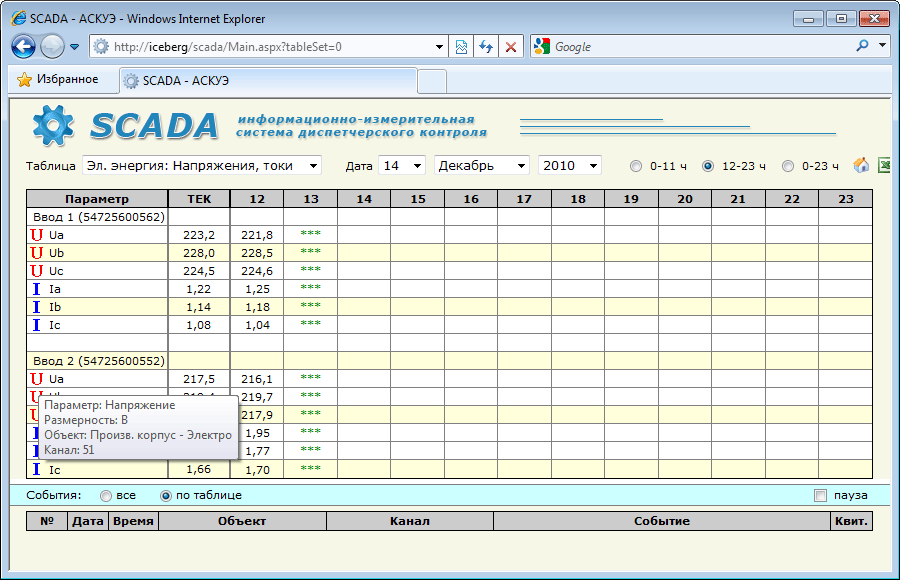
Task: Click the green asterisks in Ввод 1 Ua row
Action: coord(311,233)
